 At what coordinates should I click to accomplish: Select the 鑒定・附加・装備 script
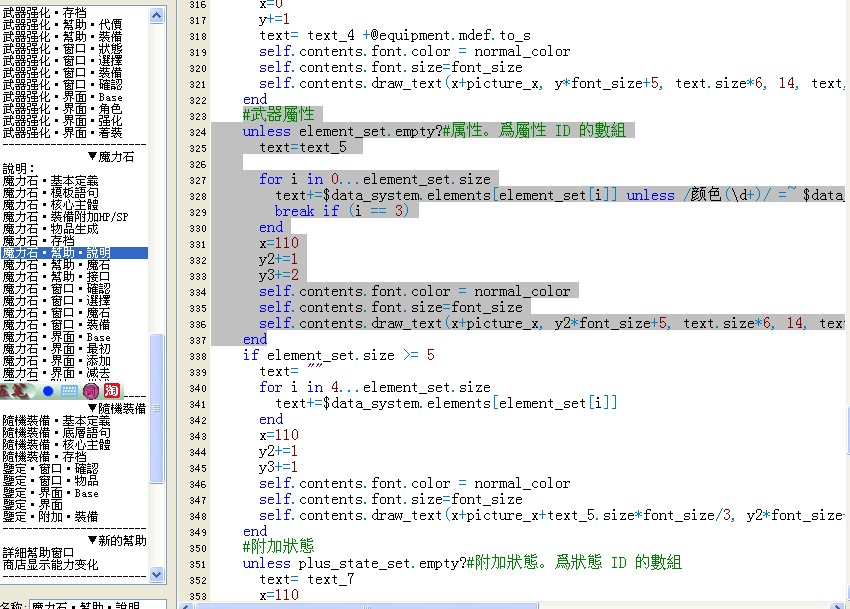(50, 517)
